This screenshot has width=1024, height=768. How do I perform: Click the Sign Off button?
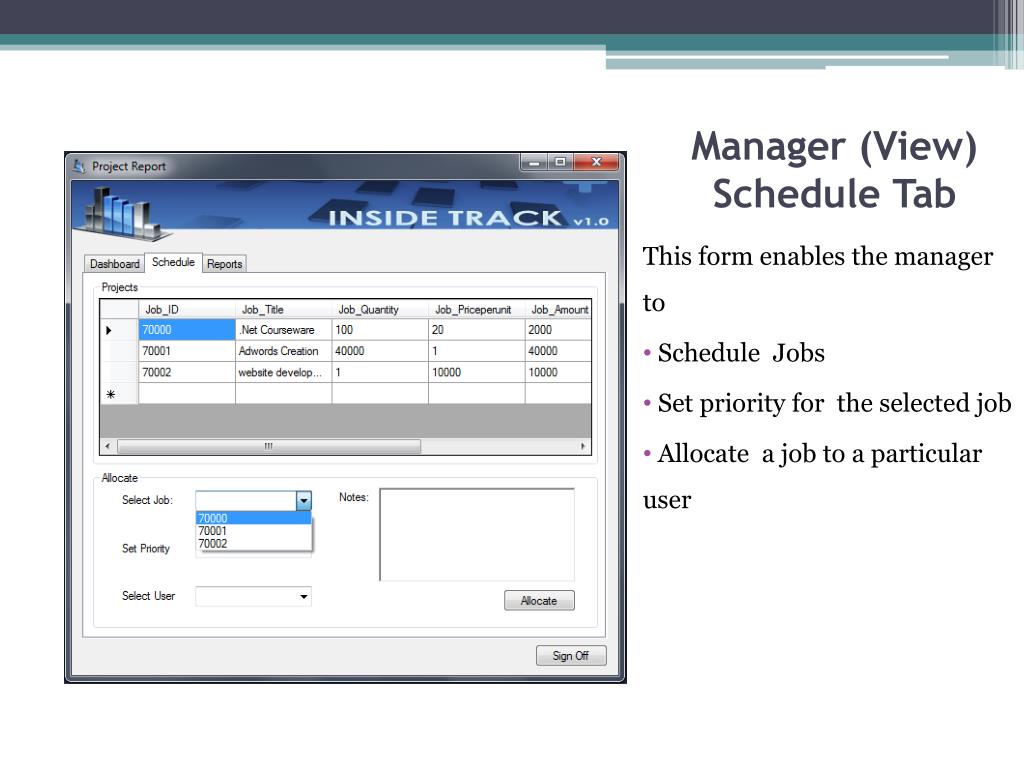click(571, 656)
